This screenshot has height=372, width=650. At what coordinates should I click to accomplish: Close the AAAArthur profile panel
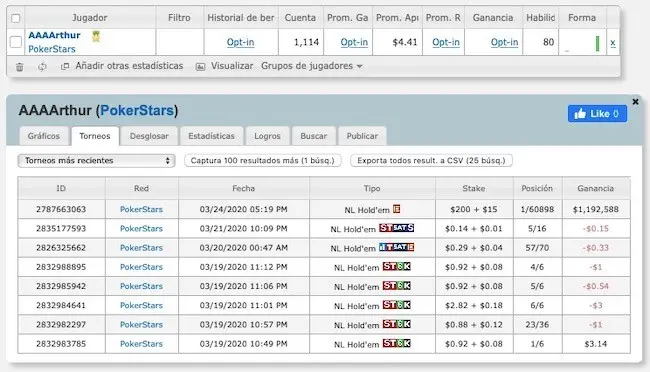pos(635,102)
